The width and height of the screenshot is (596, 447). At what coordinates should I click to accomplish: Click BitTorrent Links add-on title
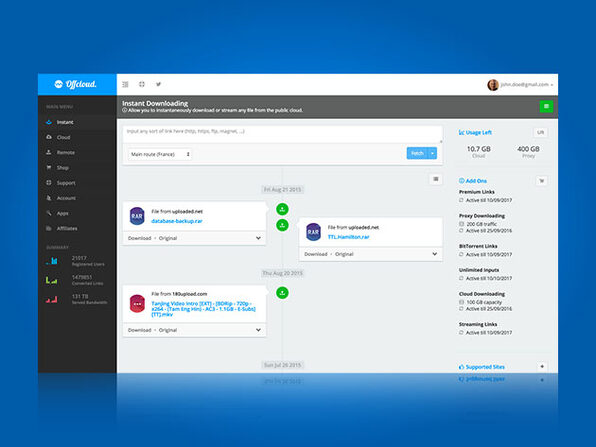tap(478, 246)
